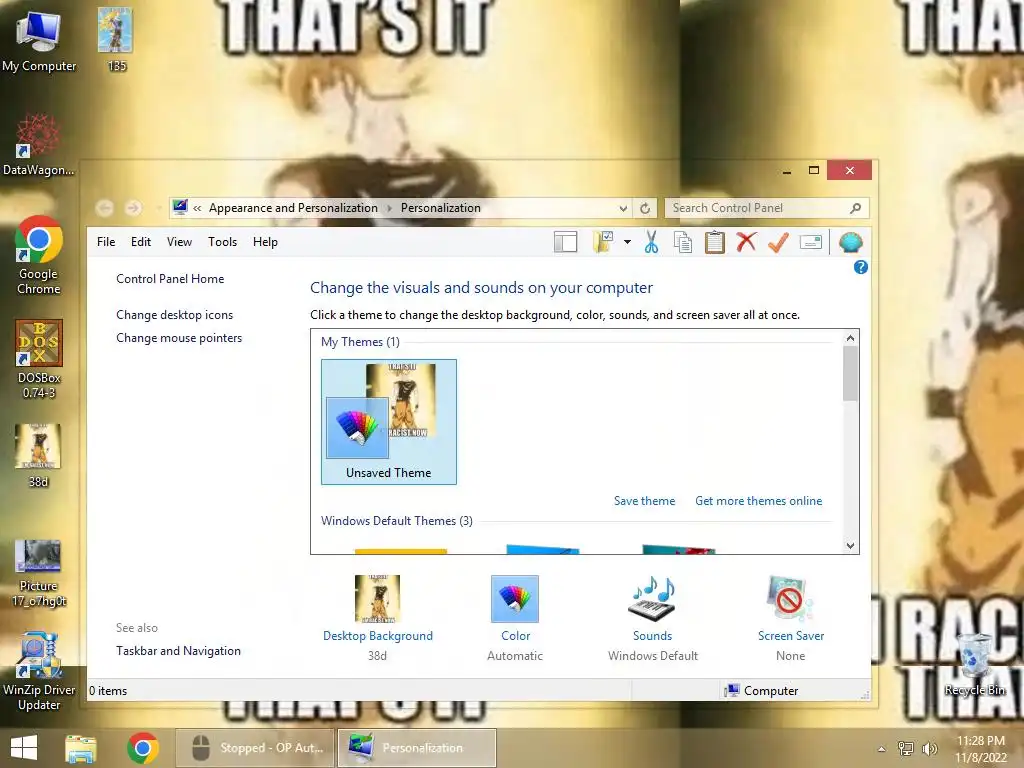The height and width of the screenshot is (768, 1024).
Task: Click the Refresh button in address bar
Action: point(645,208)
